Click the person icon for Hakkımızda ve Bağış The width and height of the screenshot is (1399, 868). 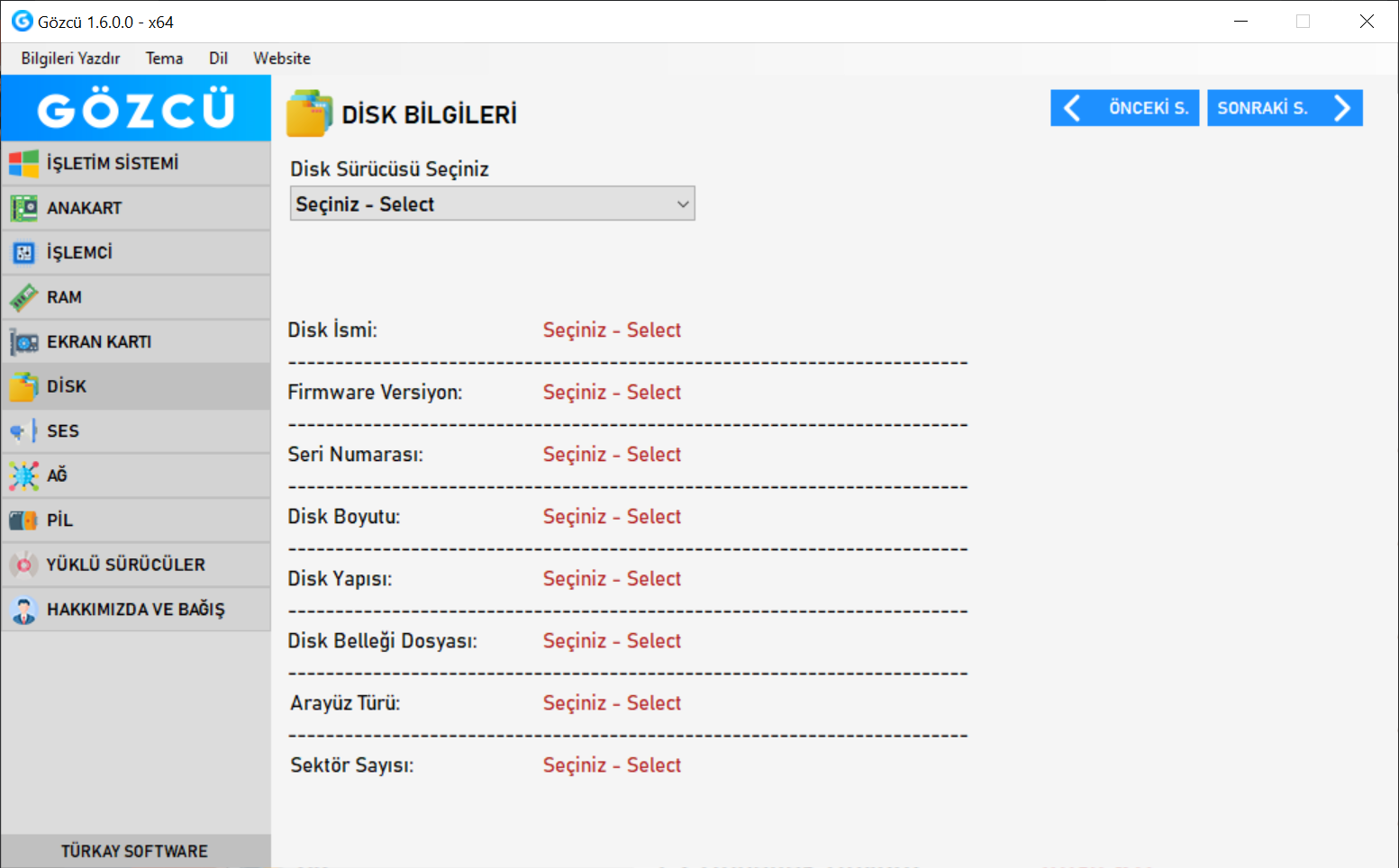(x=23, y=610)
